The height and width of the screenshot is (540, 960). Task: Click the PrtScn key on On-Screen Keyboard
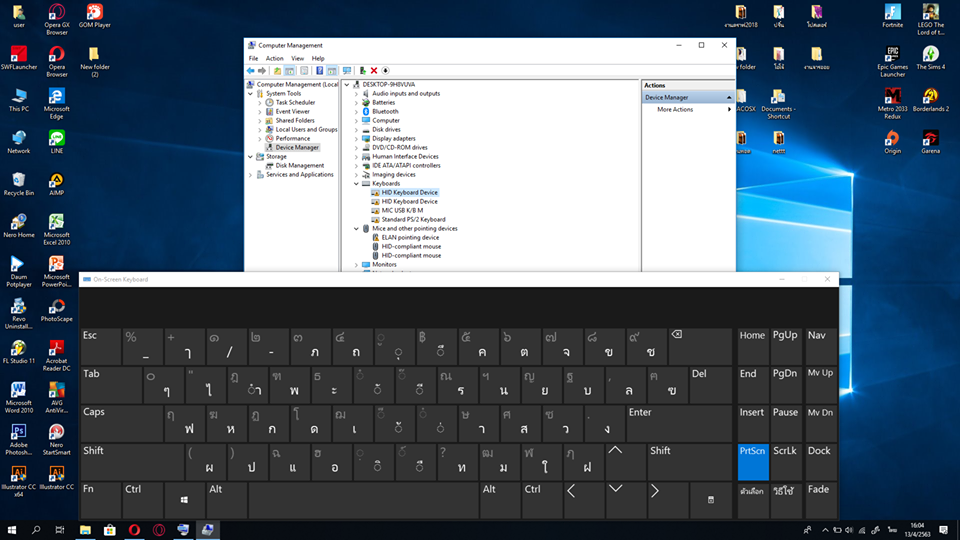(752, 462)
